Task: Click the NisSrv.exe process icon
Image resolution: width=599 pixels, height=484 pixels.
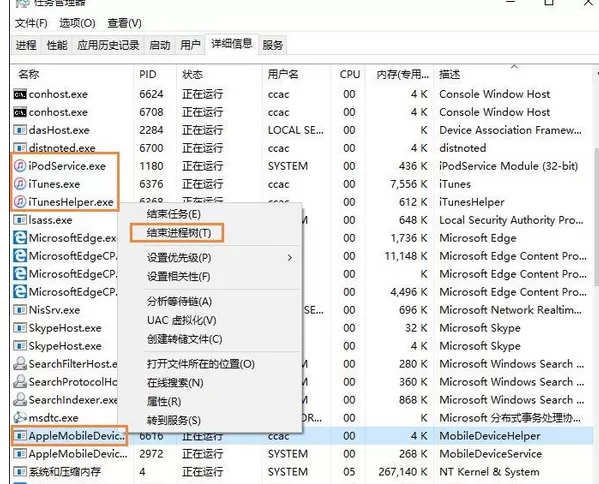Action: point(20,309)
